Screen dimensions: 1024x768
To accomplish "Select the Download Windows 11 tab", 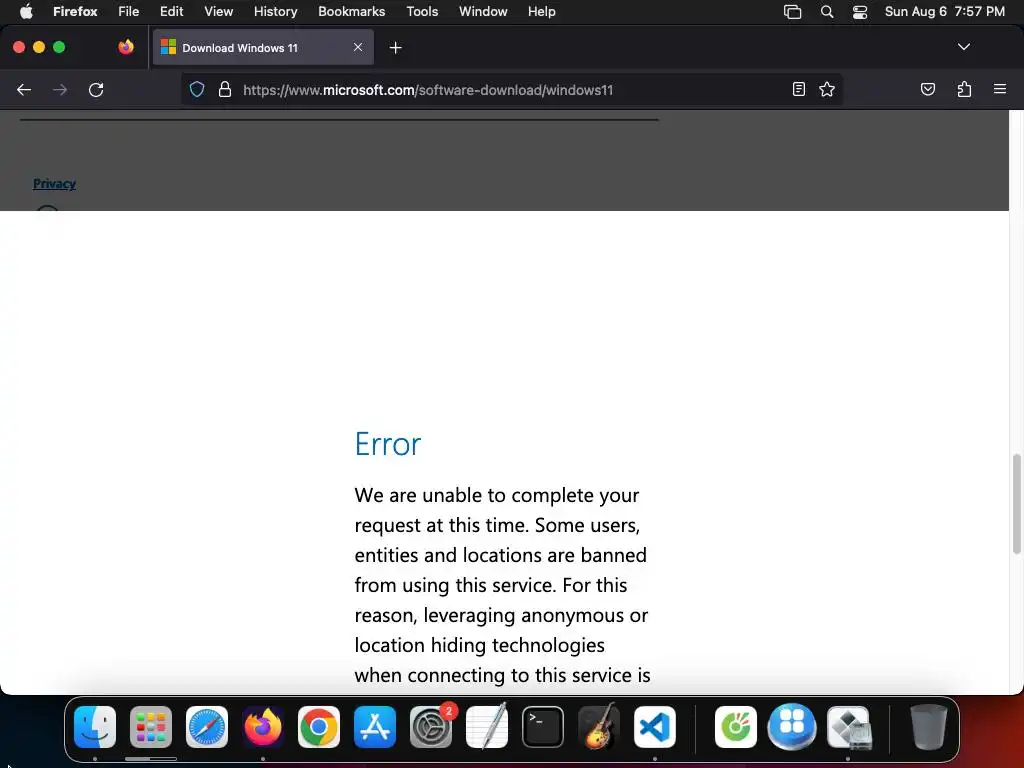I will (x=263, y=47).
